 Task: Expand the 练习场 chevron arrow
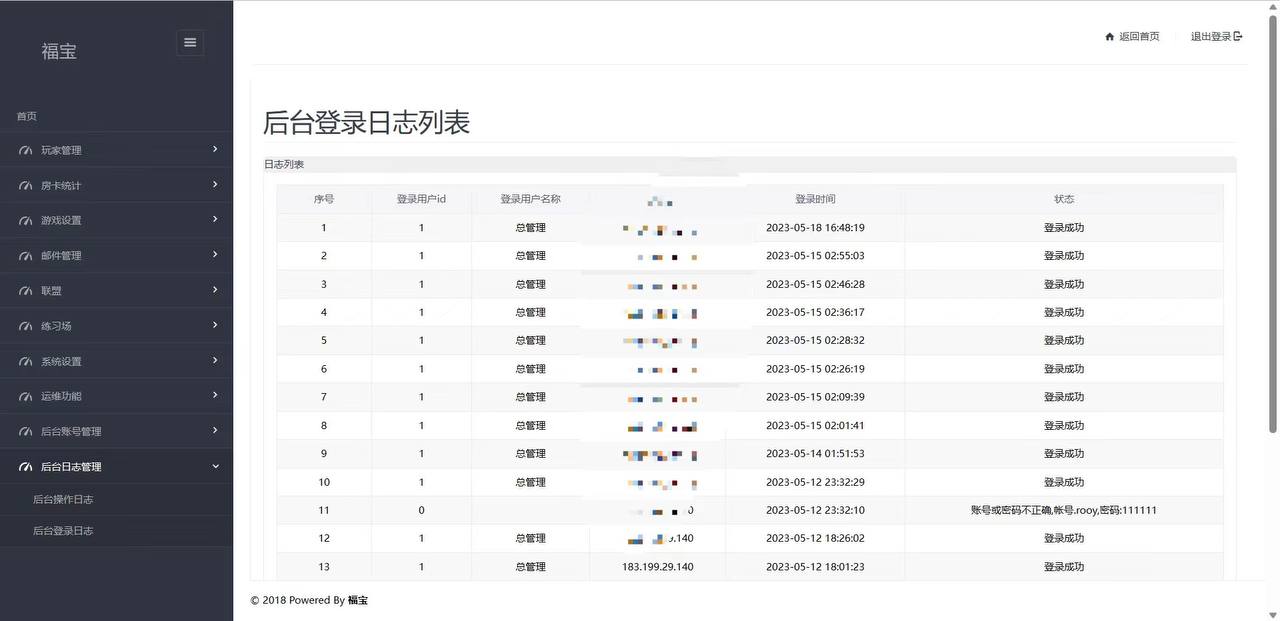tap(215, 325)
